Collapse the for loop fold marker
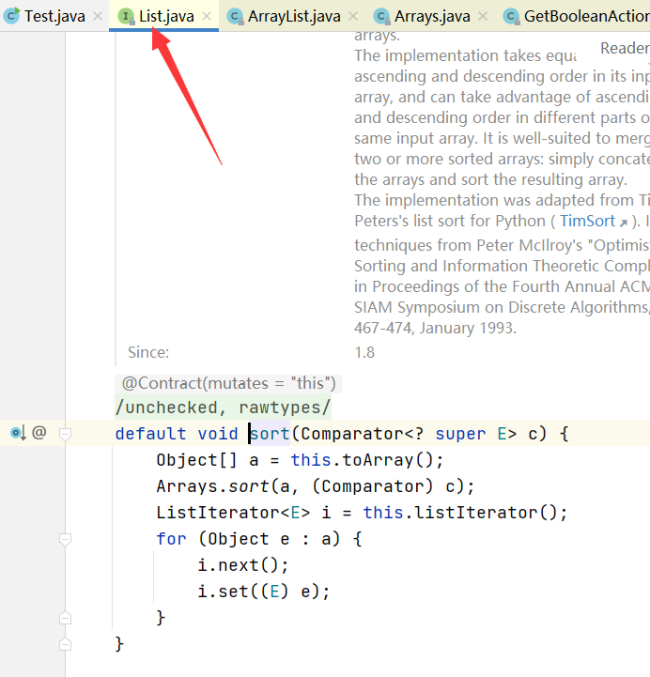The image size is (650, 677). pyautogui.click(x=65, y=539)
